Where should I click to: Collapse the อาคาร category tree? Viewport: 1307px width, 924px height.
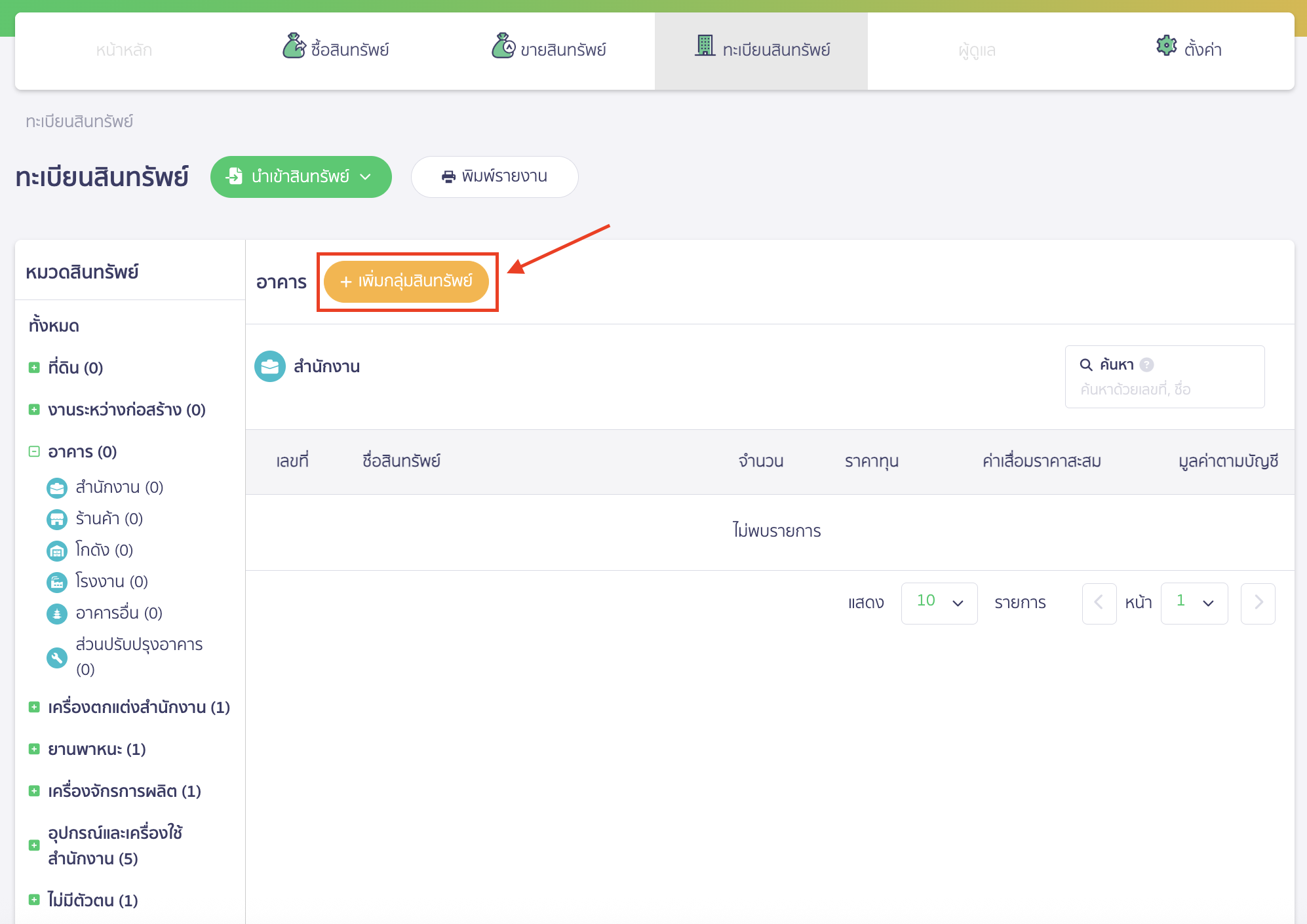pos(34,451)
